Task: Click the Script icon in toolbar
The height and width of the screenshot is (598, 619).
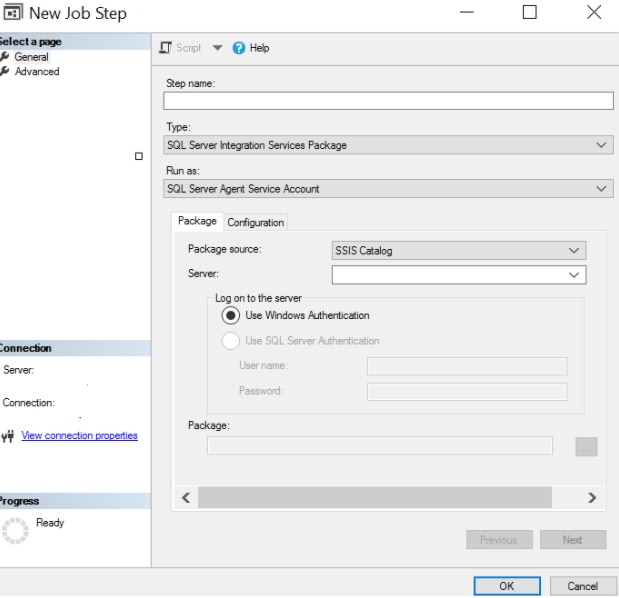Action: 167,48
